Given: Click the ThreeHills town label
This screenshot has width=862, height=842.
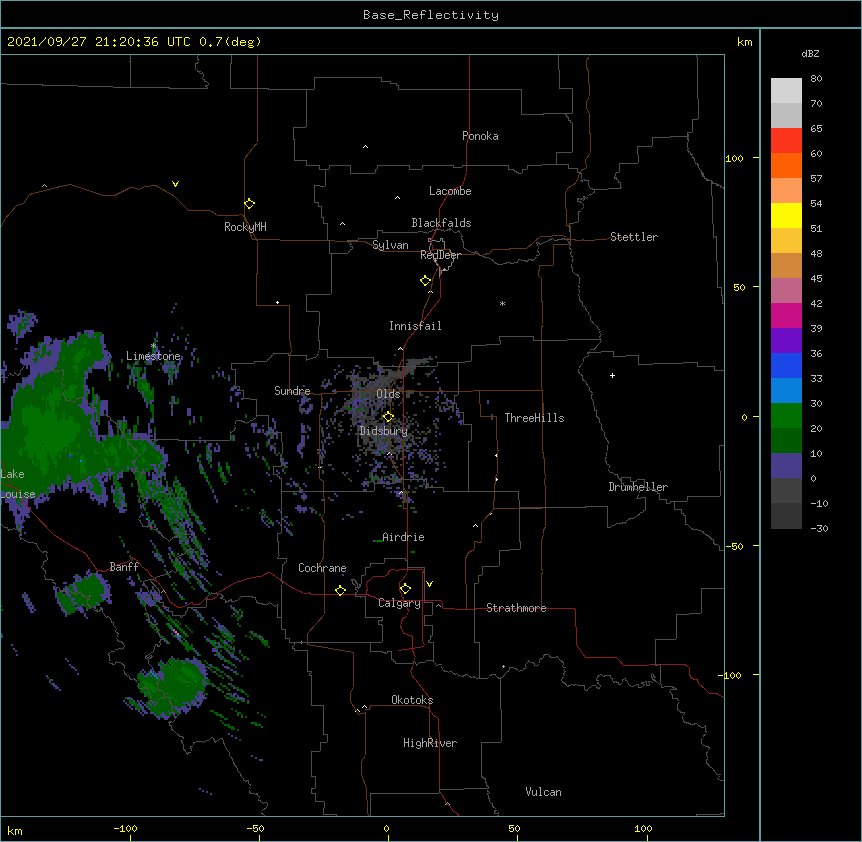Looking at the screenshot, I should coord(534,418).
